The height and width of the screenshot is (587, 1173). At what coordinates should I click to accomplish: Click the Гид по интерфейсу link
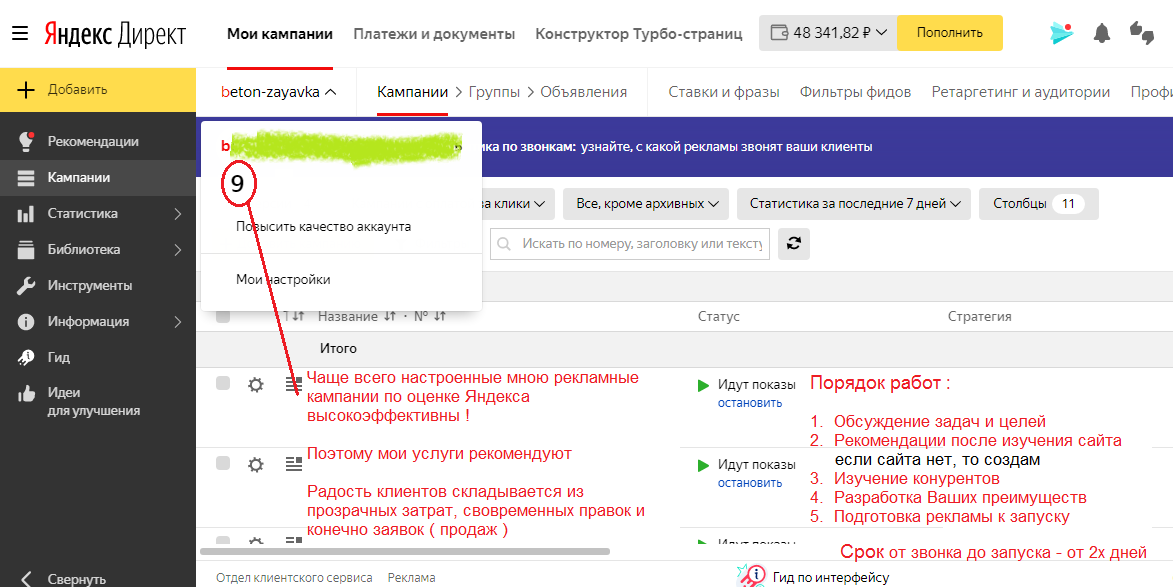tap(831, 577)
